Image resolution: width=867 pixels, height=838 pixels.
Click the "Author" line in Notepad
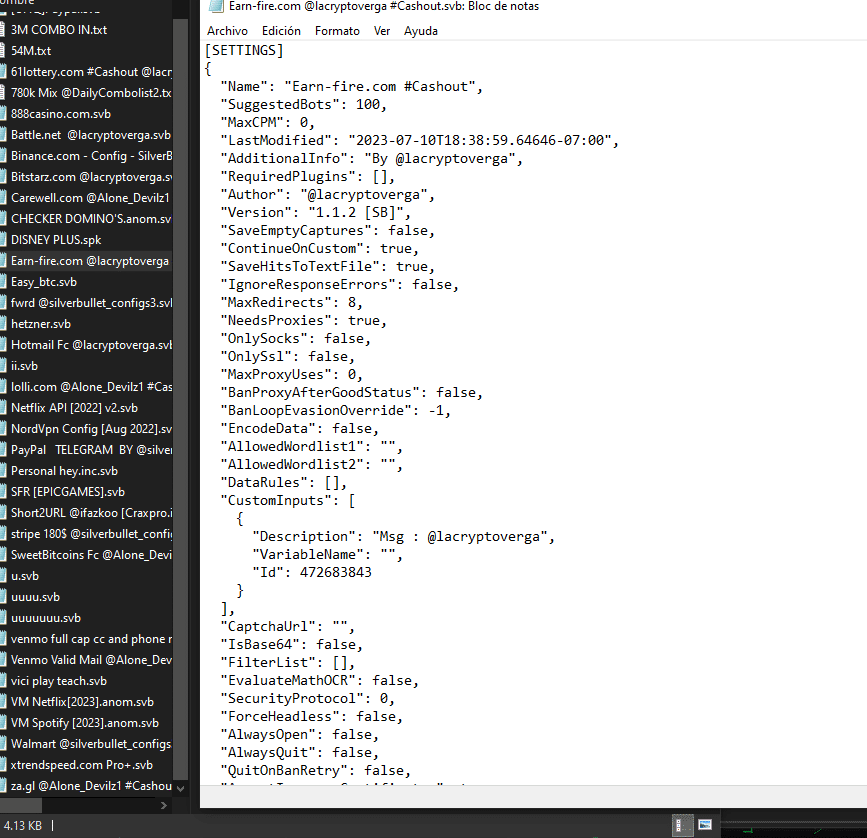point(328,195)
